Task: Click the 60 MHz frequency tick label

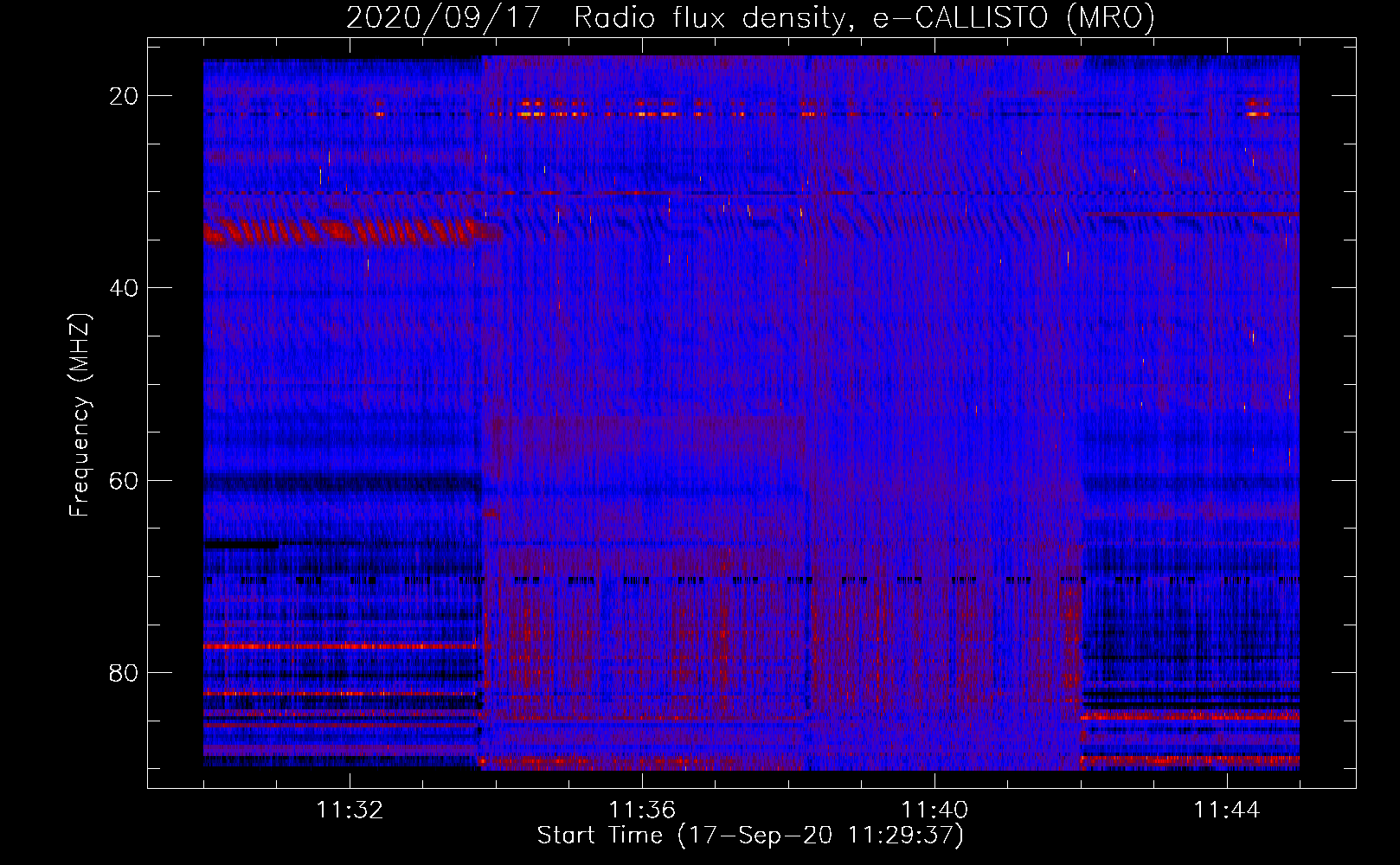Action: click(x=124, y=480)
